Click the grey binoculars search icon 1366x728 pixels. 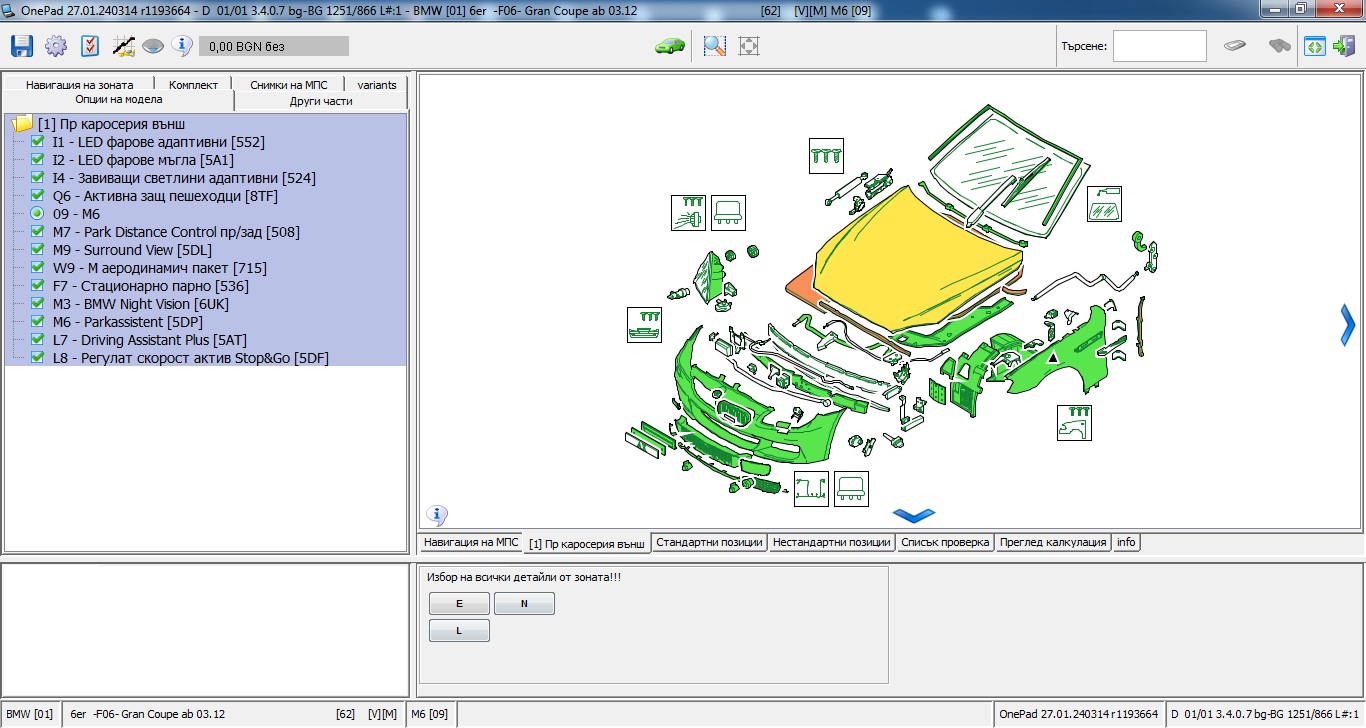pyautogui.click(x=1279, y=46)
